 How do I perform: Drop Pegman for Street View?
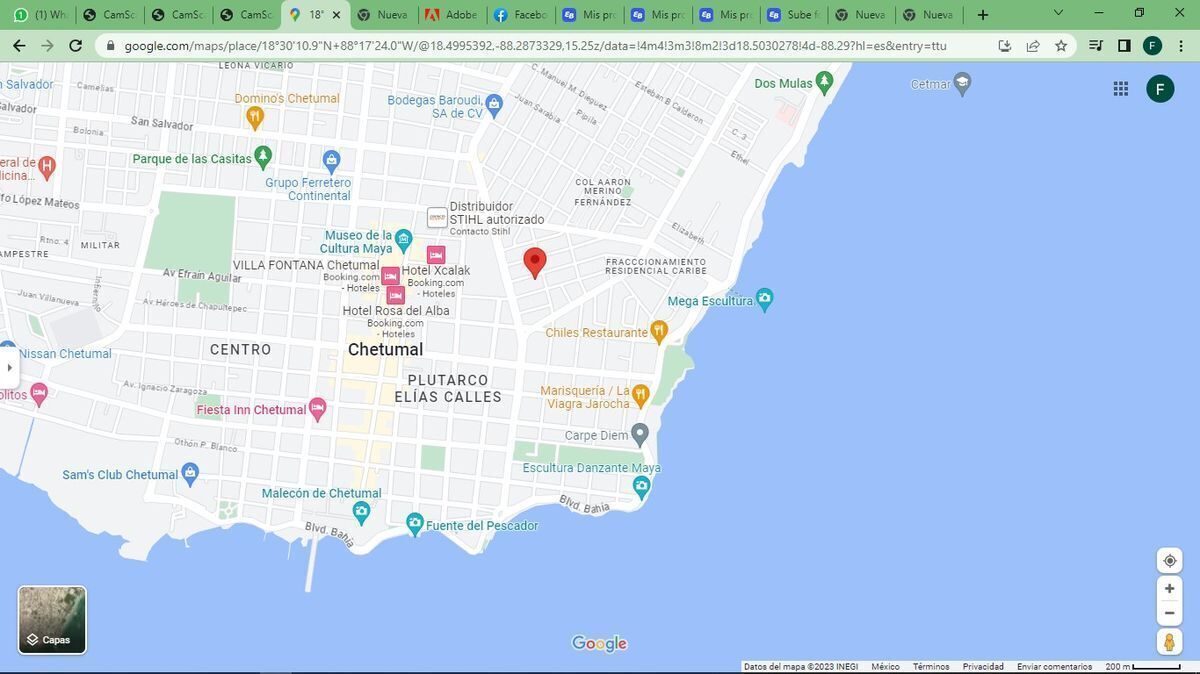tap(1169, 641)
